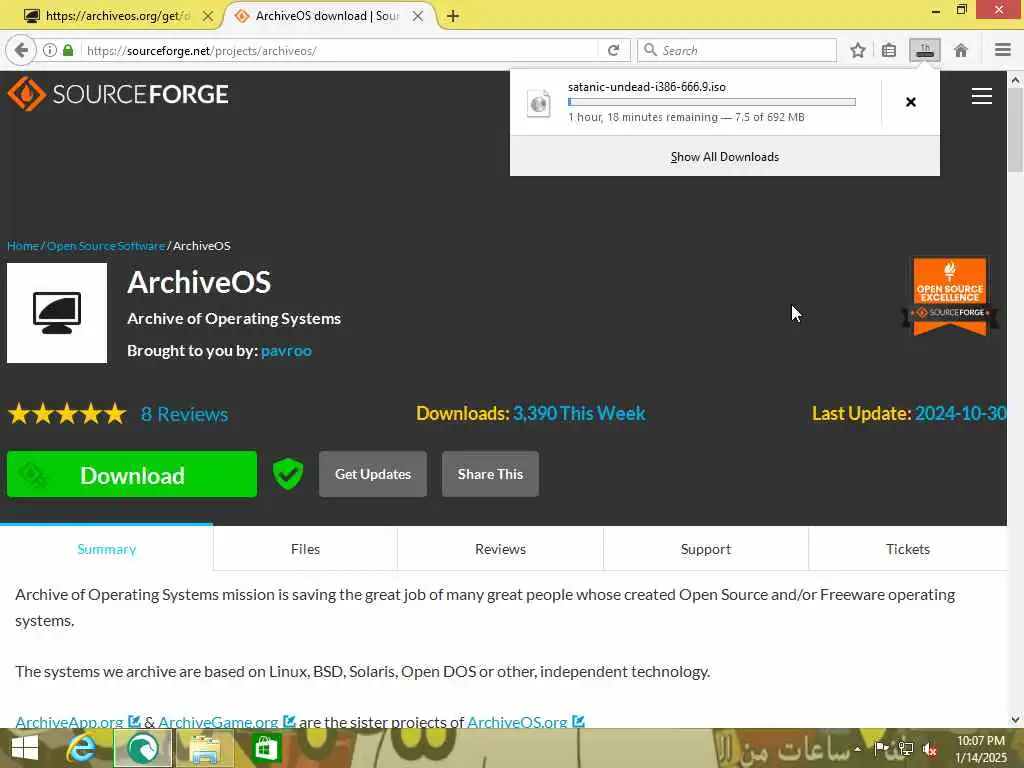Click the 2024-10-30 last update link

[960, 413]
